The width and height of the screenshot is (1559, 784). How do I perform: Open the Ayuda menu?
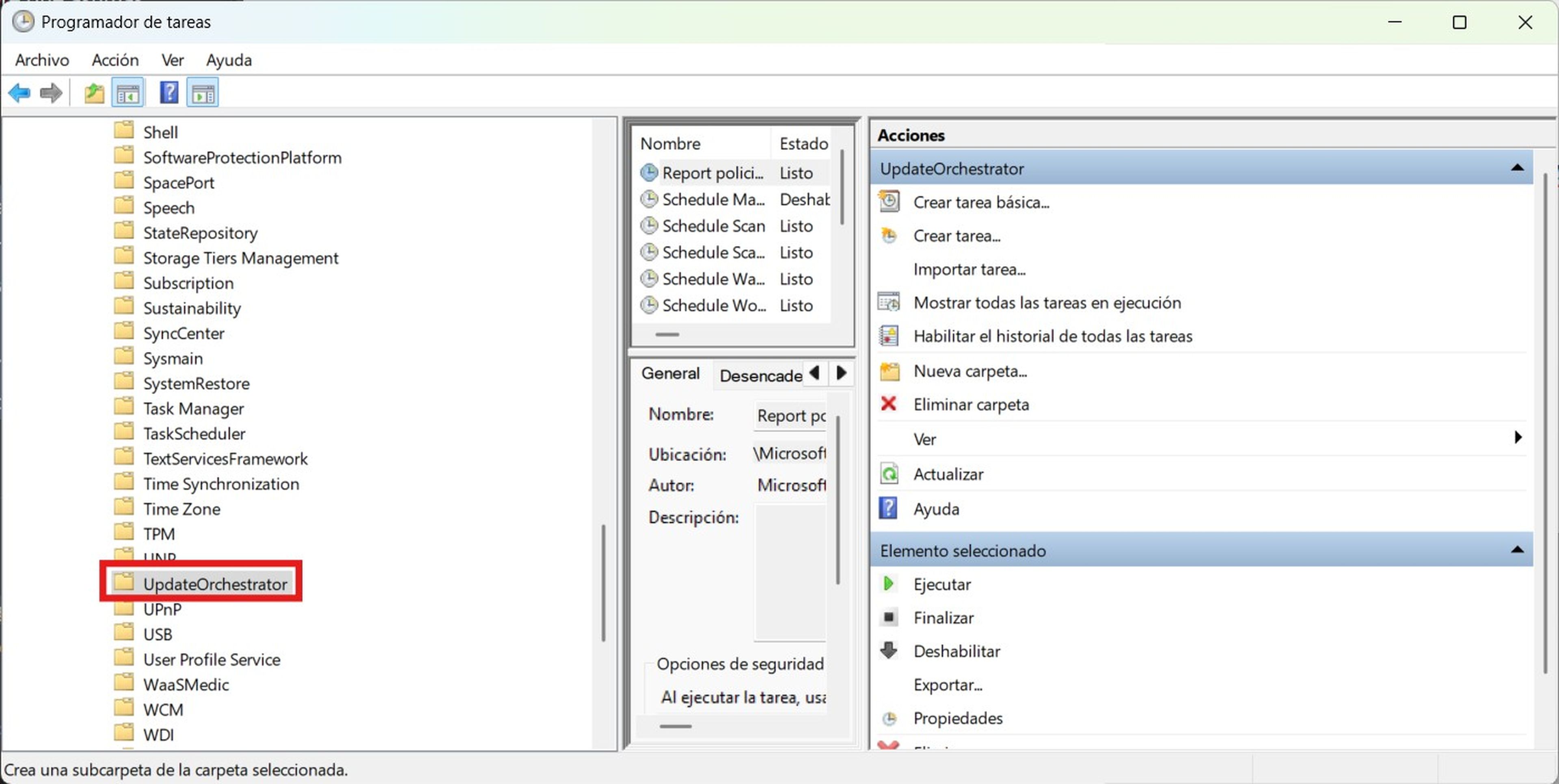coord(229,60)
